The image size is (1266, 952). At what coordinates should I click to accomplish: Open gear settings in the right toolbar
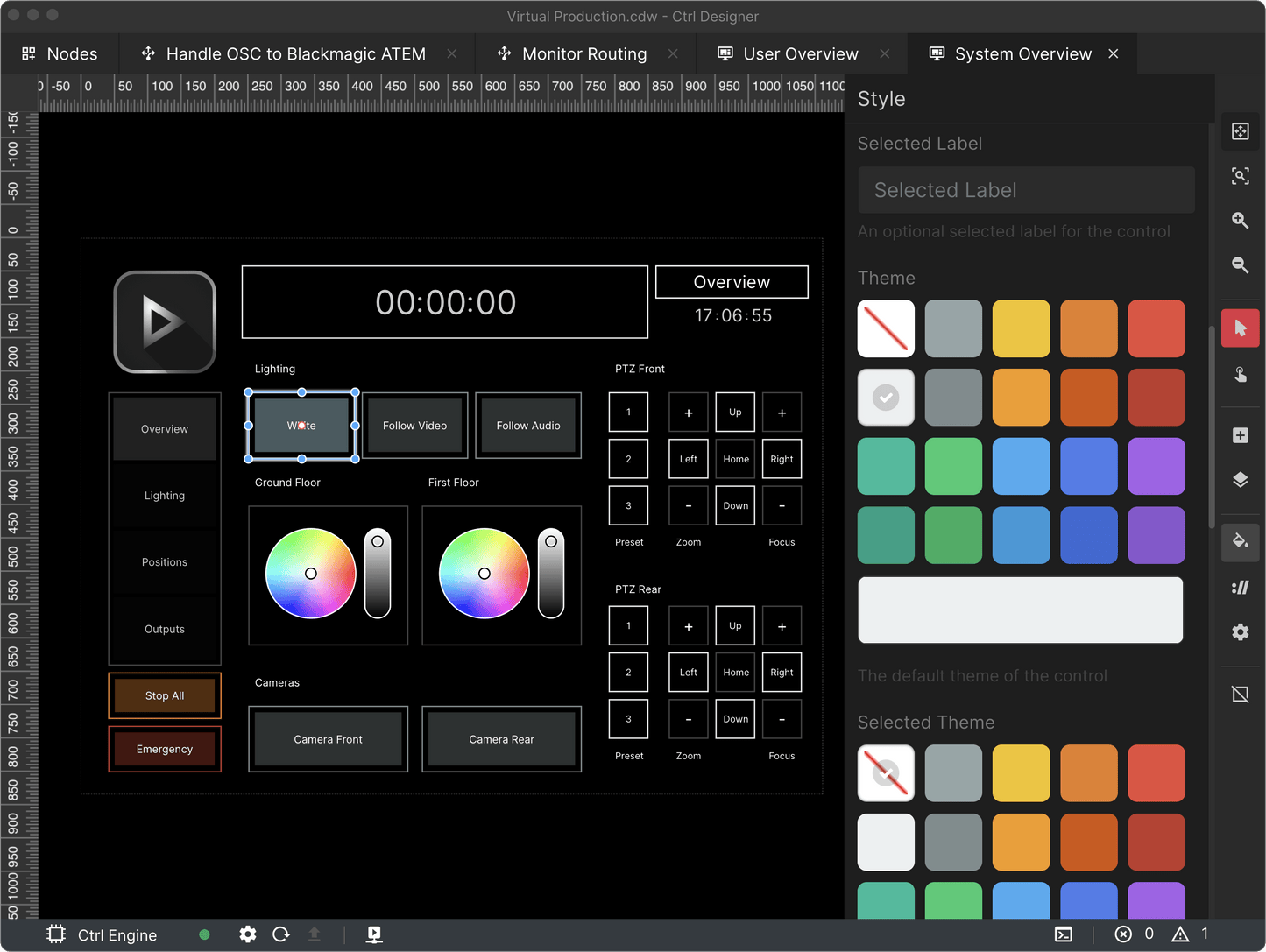(1240, 632)
